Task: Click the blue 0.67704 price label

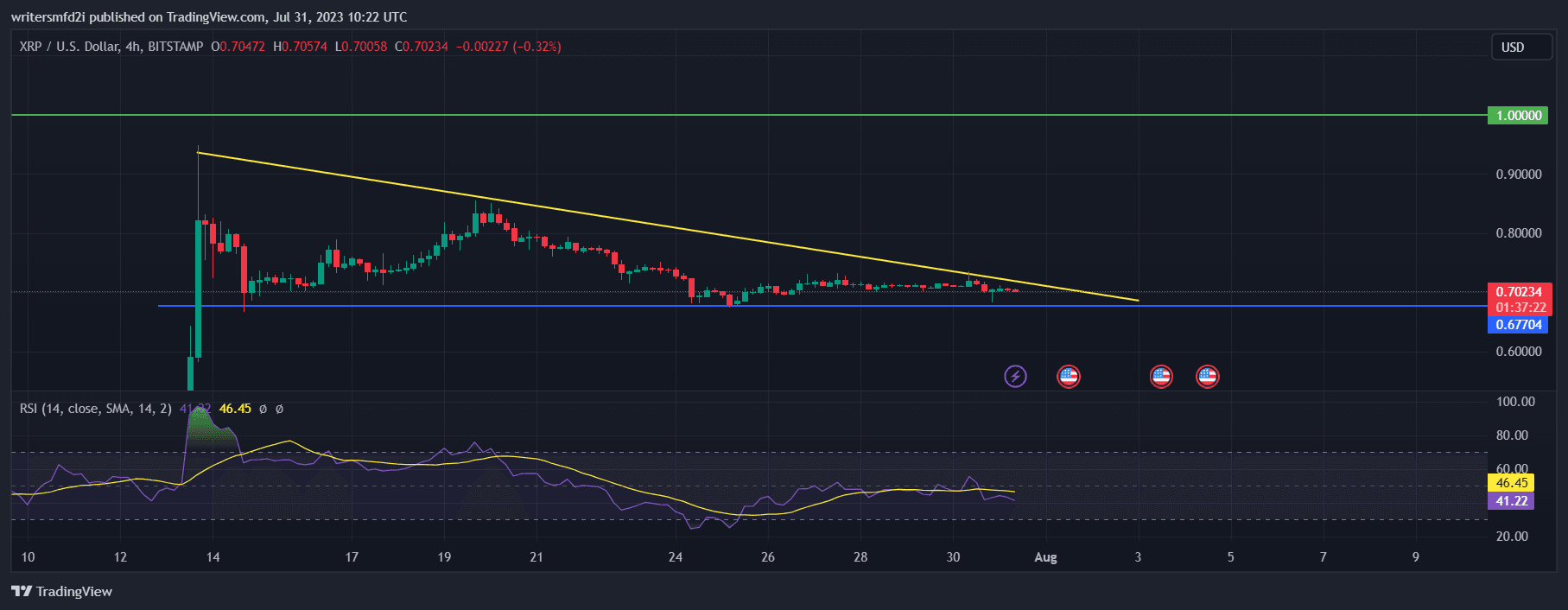Action: pos(1518,325)
